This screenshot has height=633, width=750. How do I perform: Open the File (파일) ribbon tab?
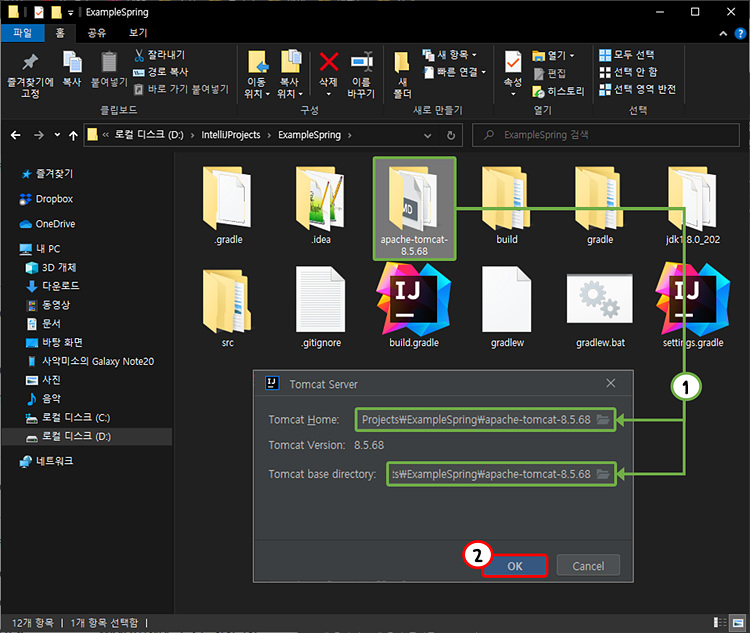coord(22,33)
